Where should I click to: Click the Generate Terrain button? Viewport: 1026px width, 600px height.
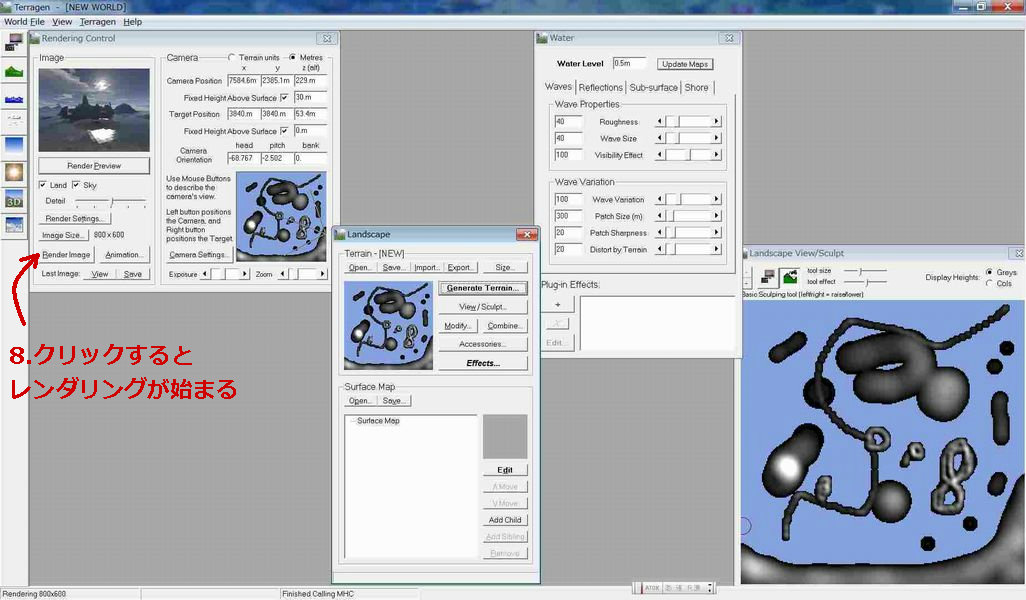click(x=483, y=288)
